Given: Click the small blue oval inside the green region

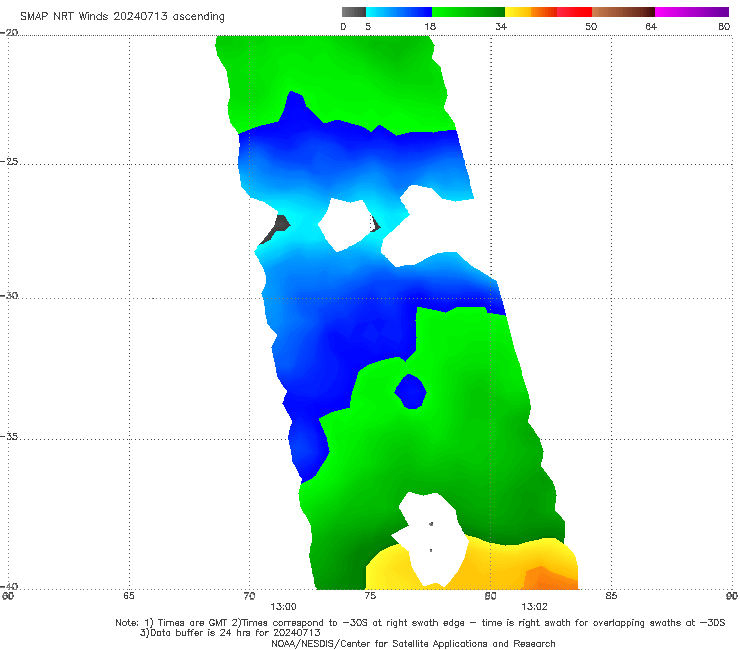Looking at the screenshot, I should tap(411, 392).
